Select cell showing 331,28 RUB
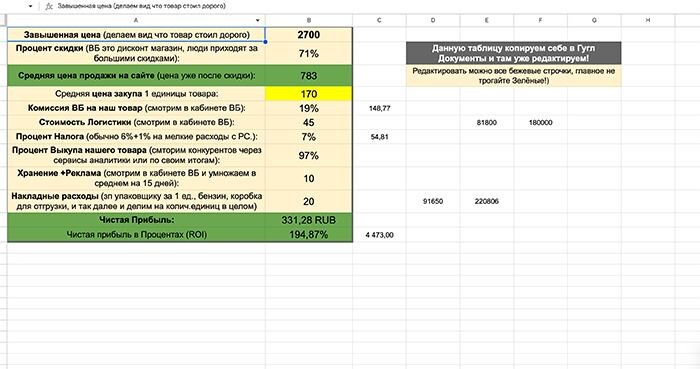Screen dimensions: 700x369 (x=308, y=220)
